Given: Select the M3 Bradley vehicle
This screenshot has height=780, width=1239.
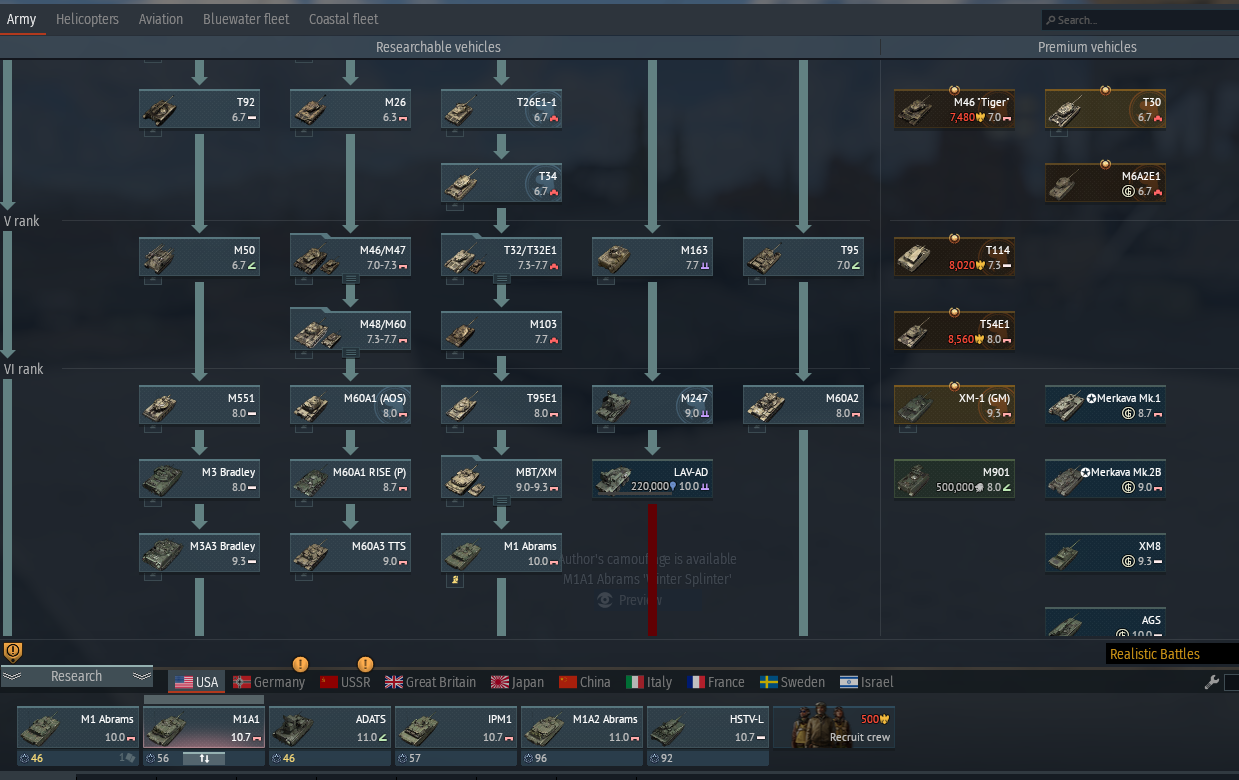Looking at the screenshot, I should [199, 479].
